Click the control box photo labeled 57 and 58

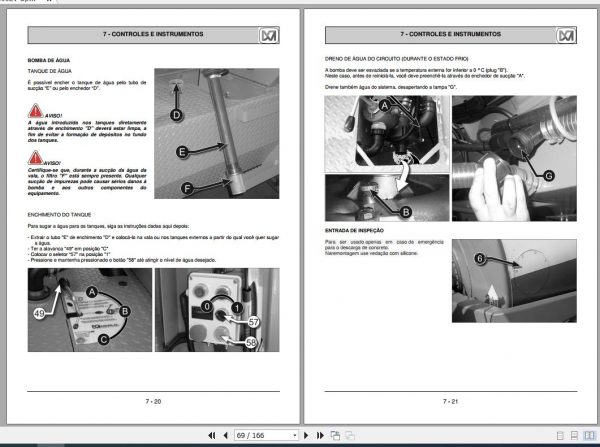click(x=217, y=310)
